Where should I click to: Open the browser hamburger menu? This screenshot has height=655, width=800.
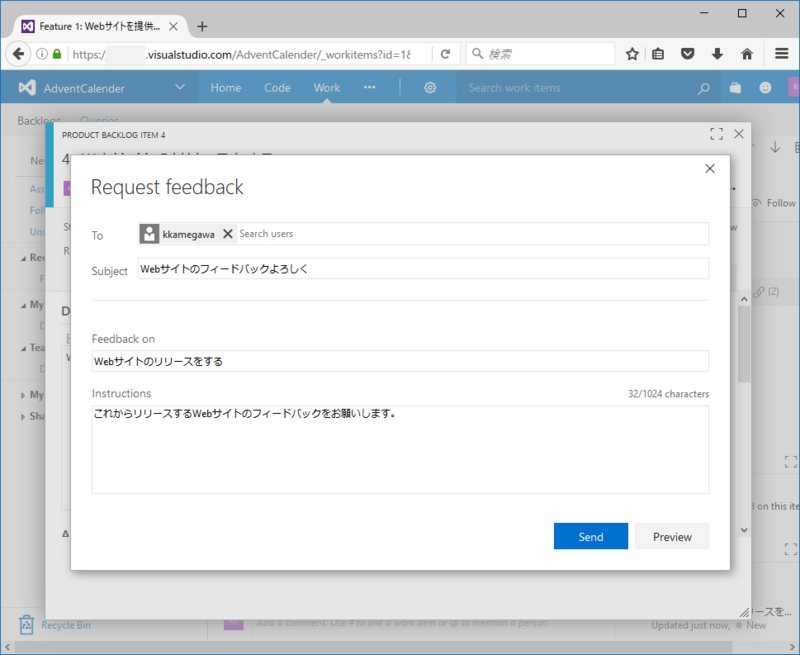click(x=782, y=54)
